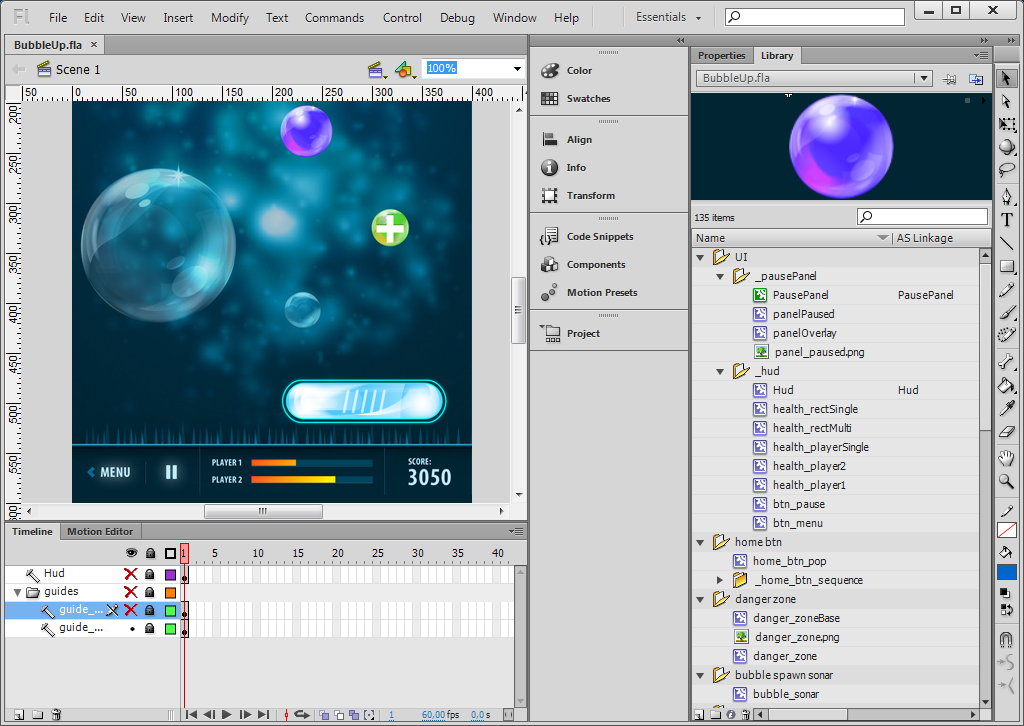Open the Modify menu
Viewport: 1024px width, 726px height.
(230, 18)
